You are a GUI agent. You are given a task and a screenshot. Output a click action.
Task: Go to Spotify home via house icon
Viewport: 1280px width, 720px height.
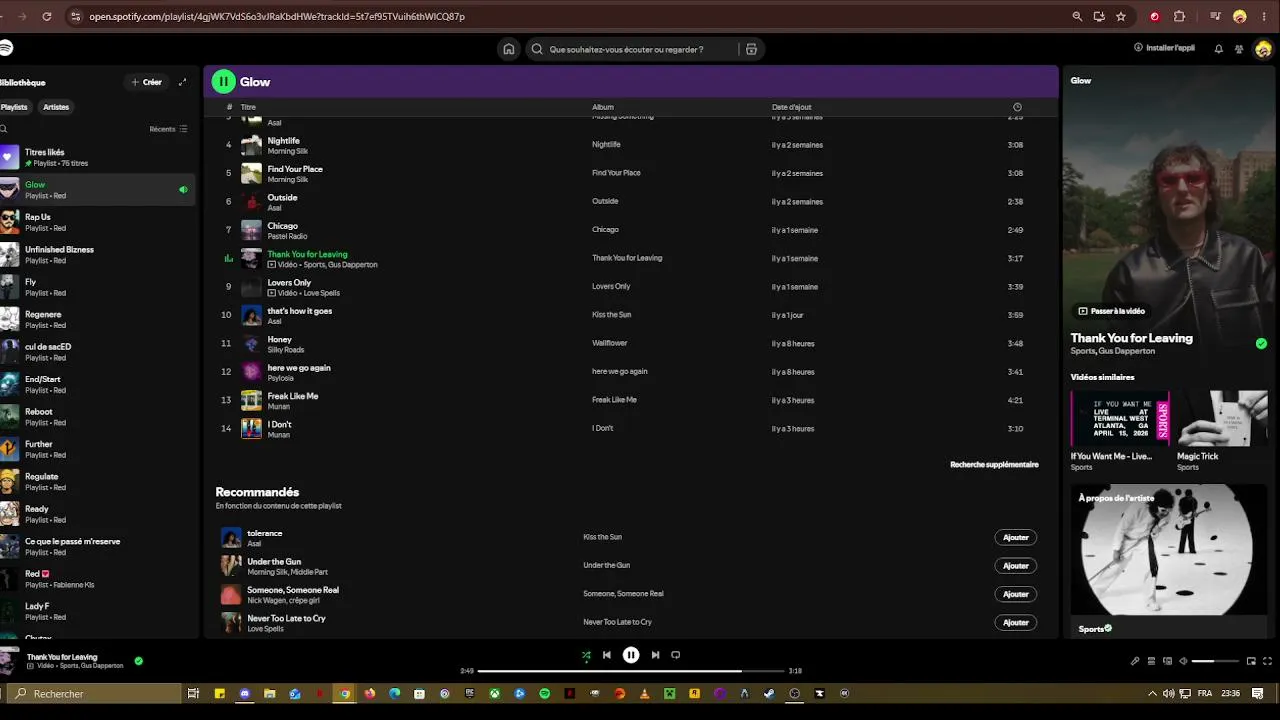coord(509,49)
